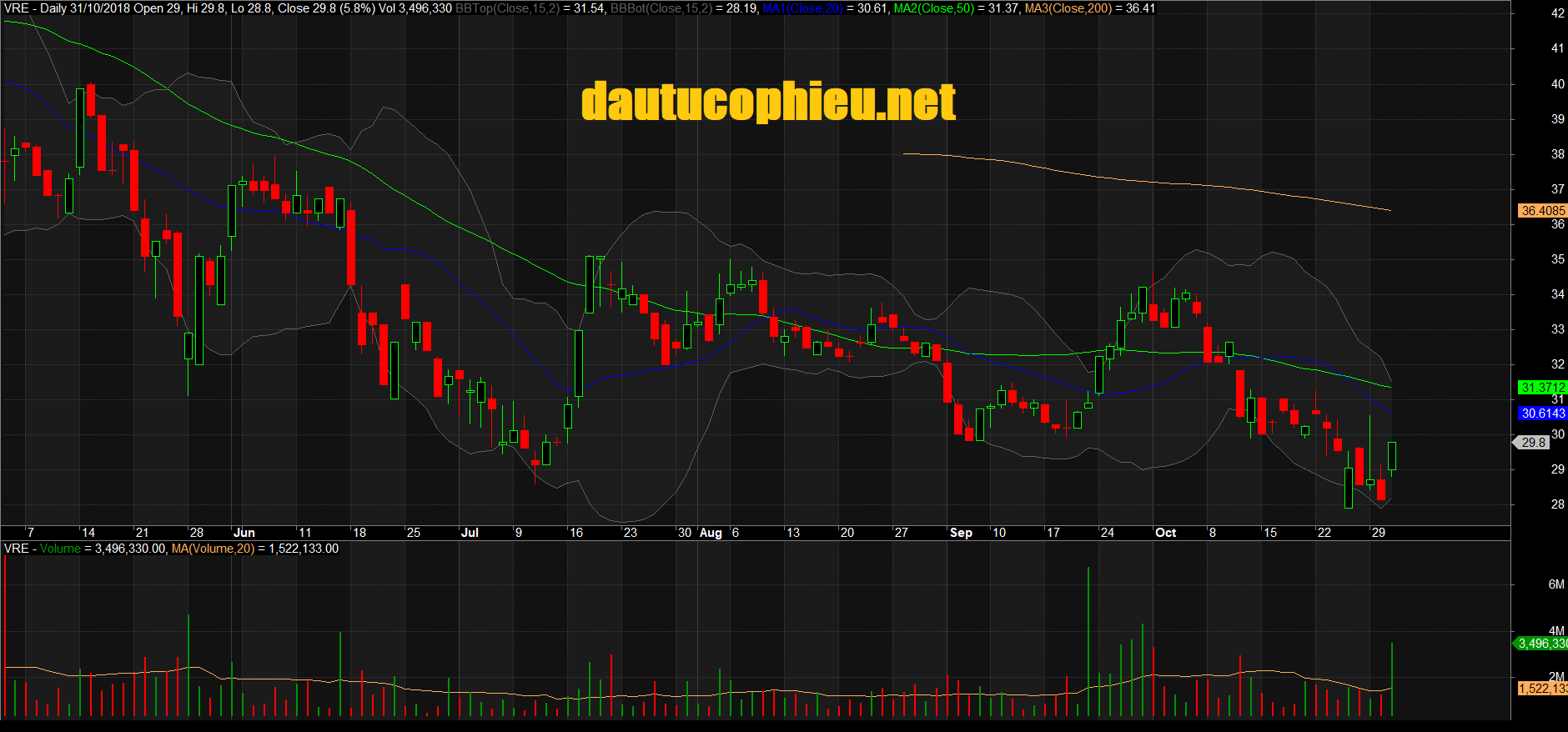Click date label 8 on time axis
This screenshot has width=1568, height=732.
[x=1213, y=533]
